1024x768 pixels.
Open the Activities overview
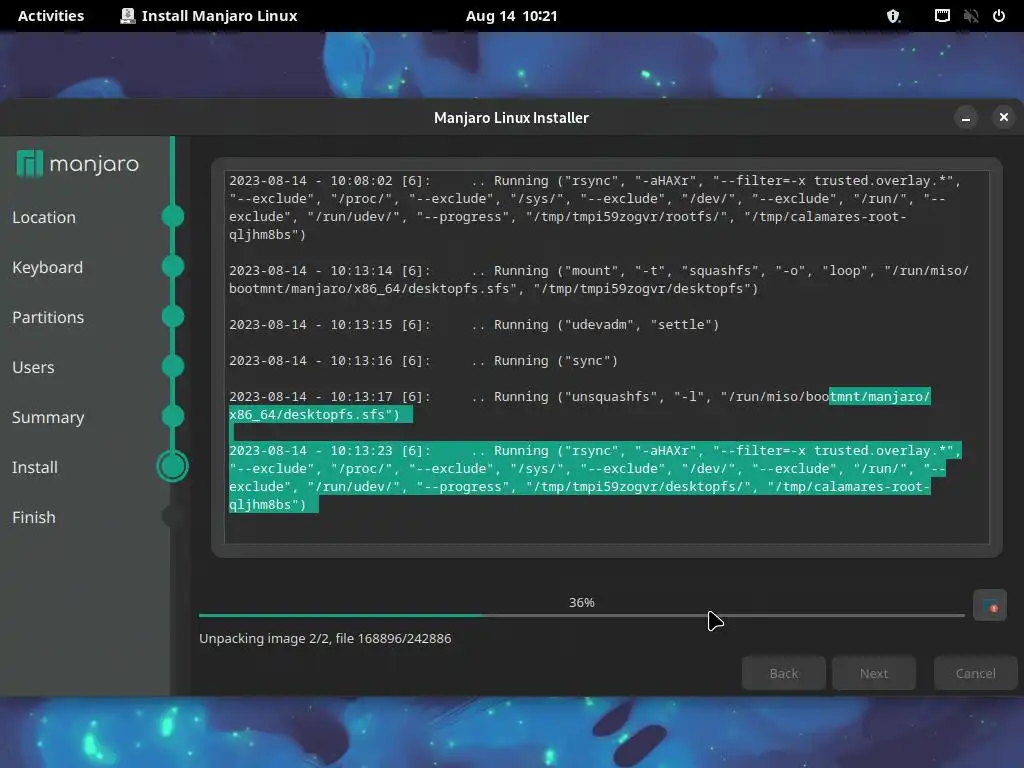[51, 16]
